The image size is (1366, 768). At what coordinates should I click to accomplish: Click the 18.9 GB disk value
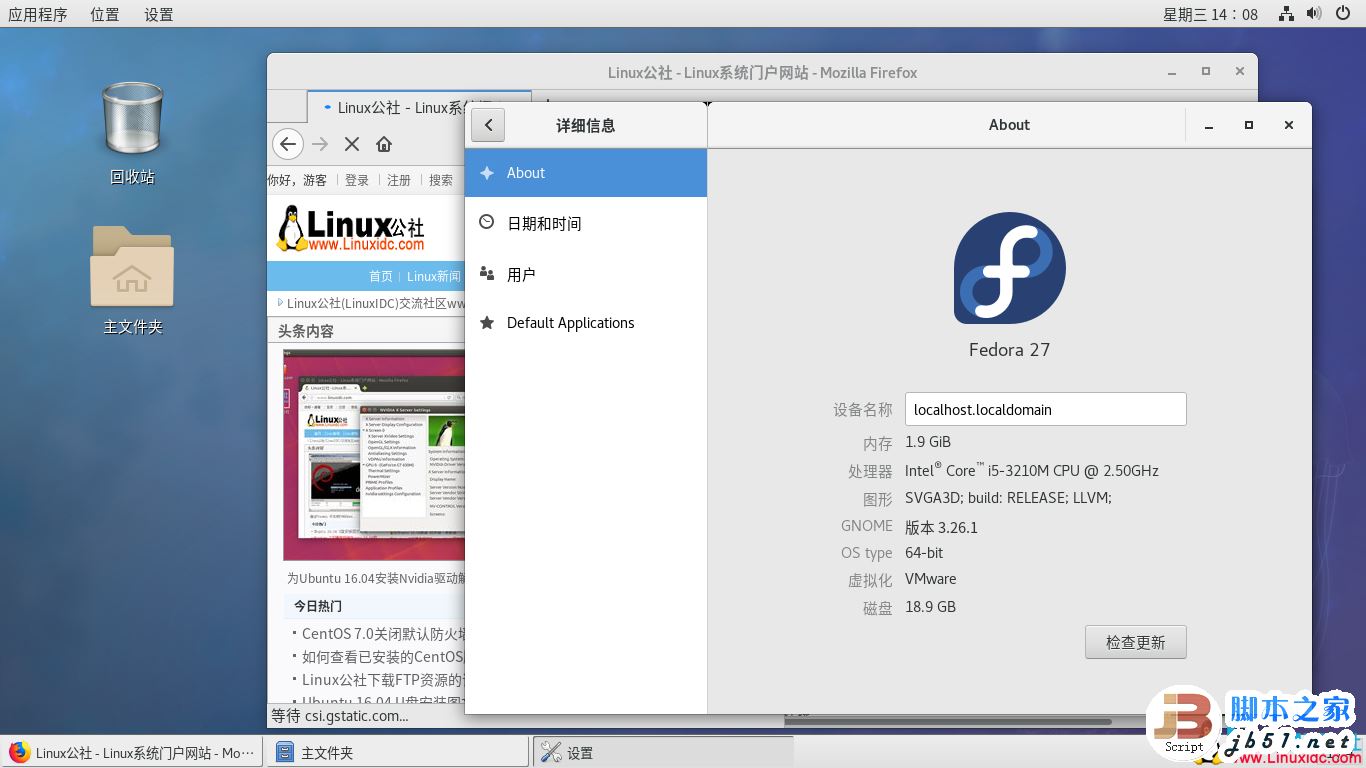[x=930, y=606]
